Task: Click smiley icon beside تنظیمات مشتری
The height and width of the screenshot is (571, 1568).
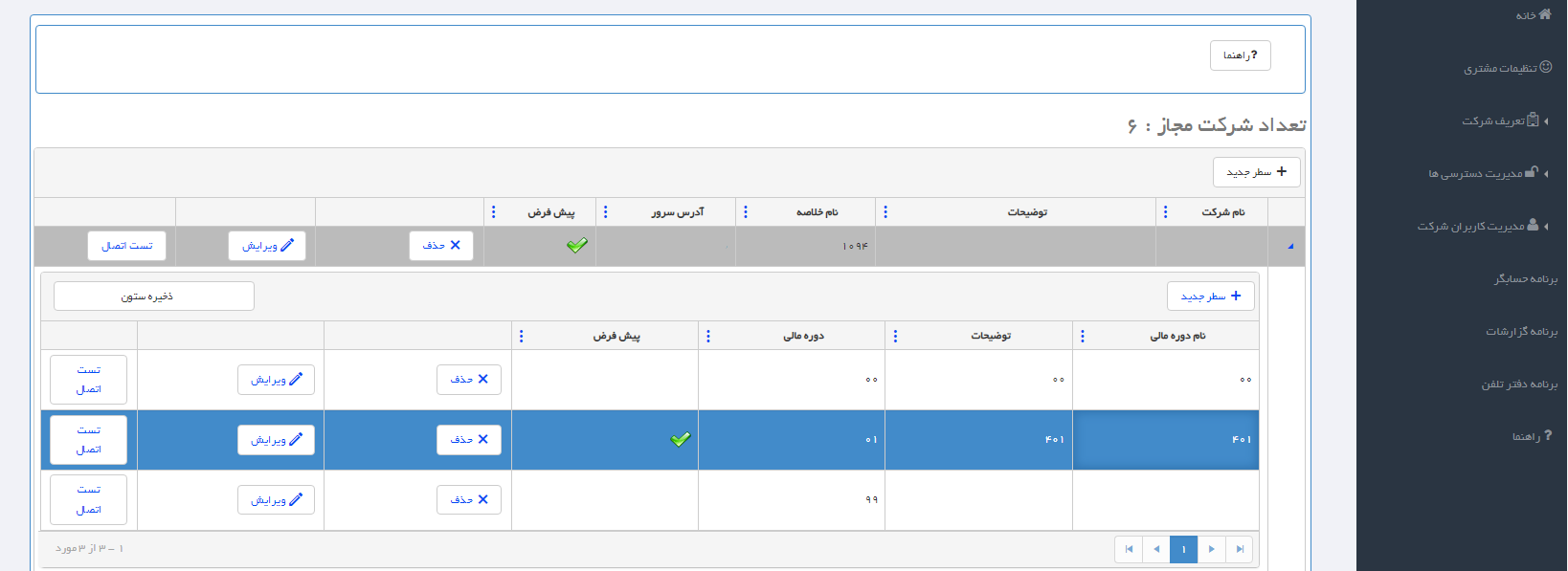Action: [x=1546, y=67]
